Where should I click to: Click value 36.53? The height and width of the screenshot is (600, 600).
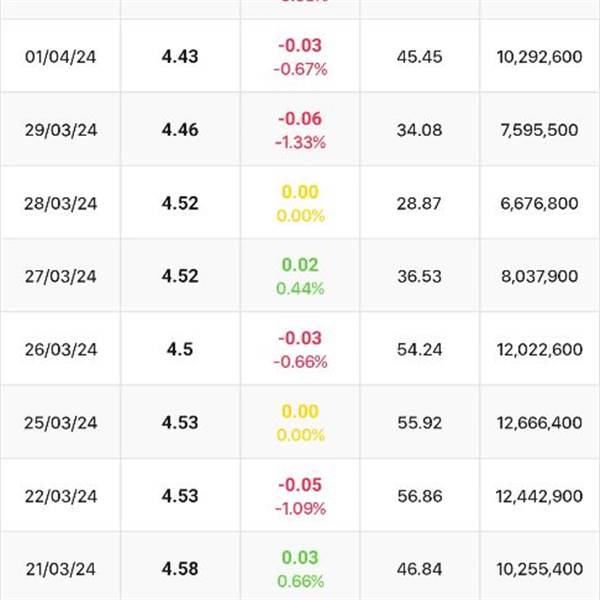tap(419, 276)
